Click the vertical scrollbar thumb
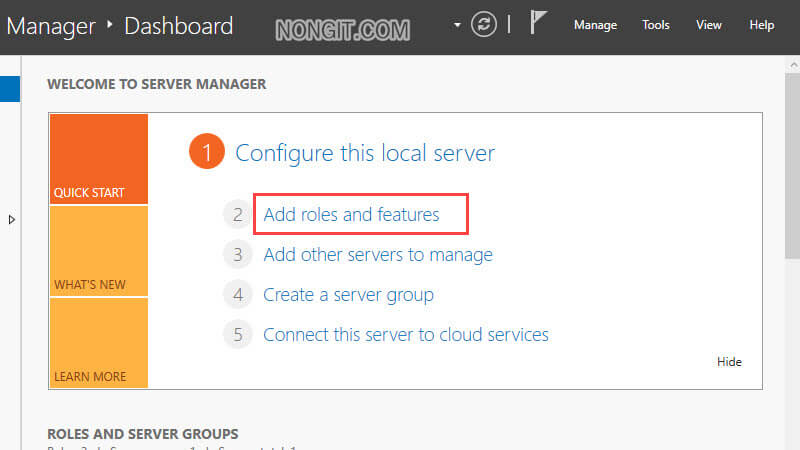 792,166
